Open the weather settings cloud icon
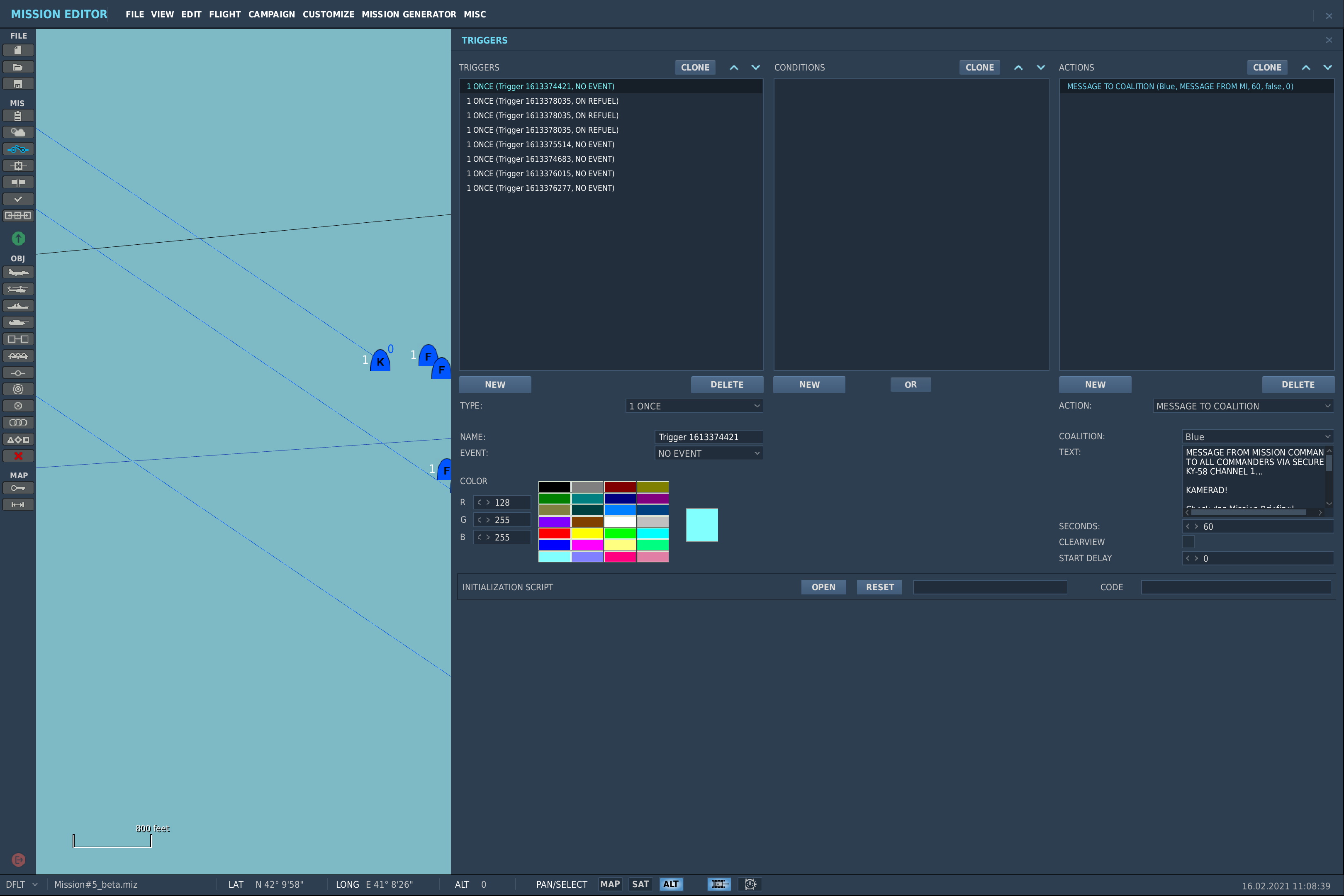The width and height of the screenshot is (1344, 896). (18, 133)
